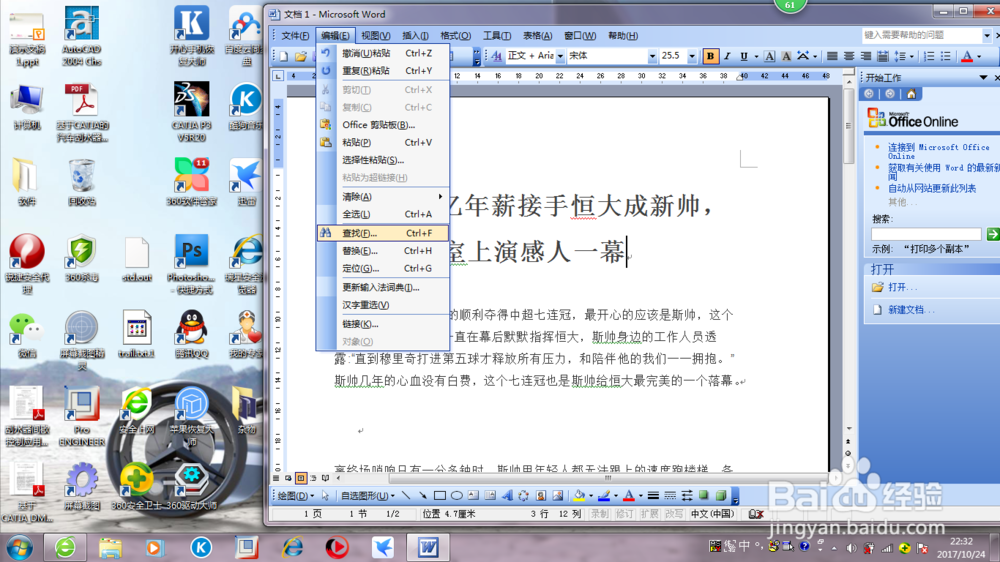Click the task pane search input field

[x=926, y=234]
